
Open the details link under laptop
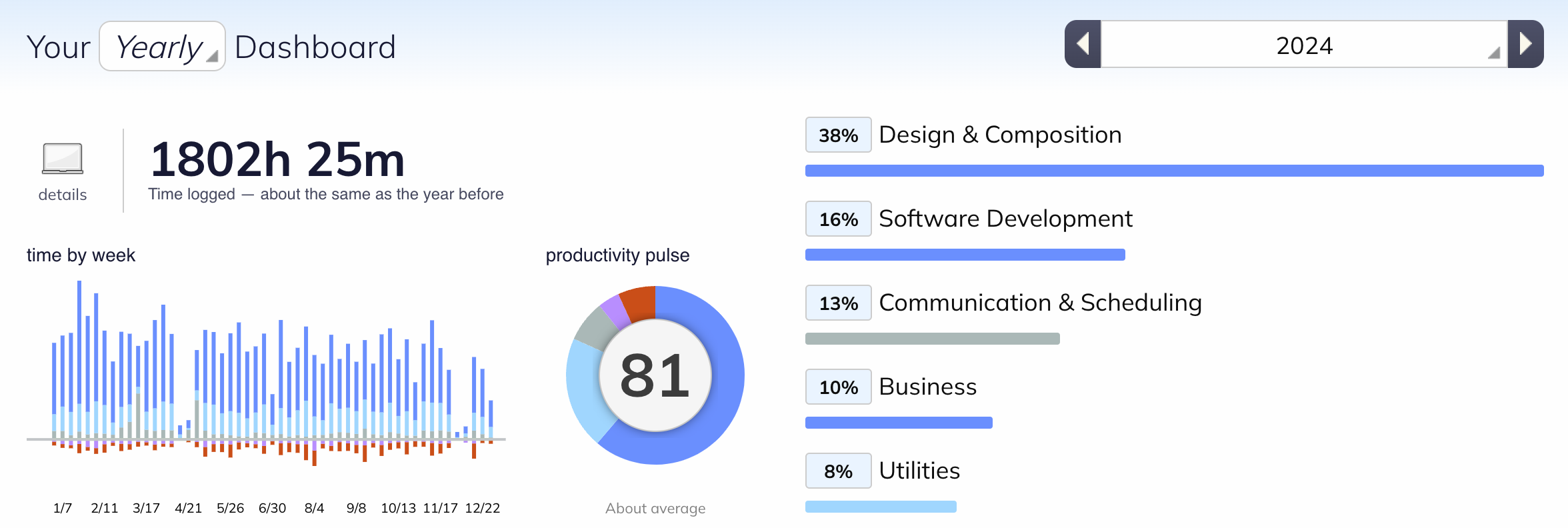(x=63, y=195)
